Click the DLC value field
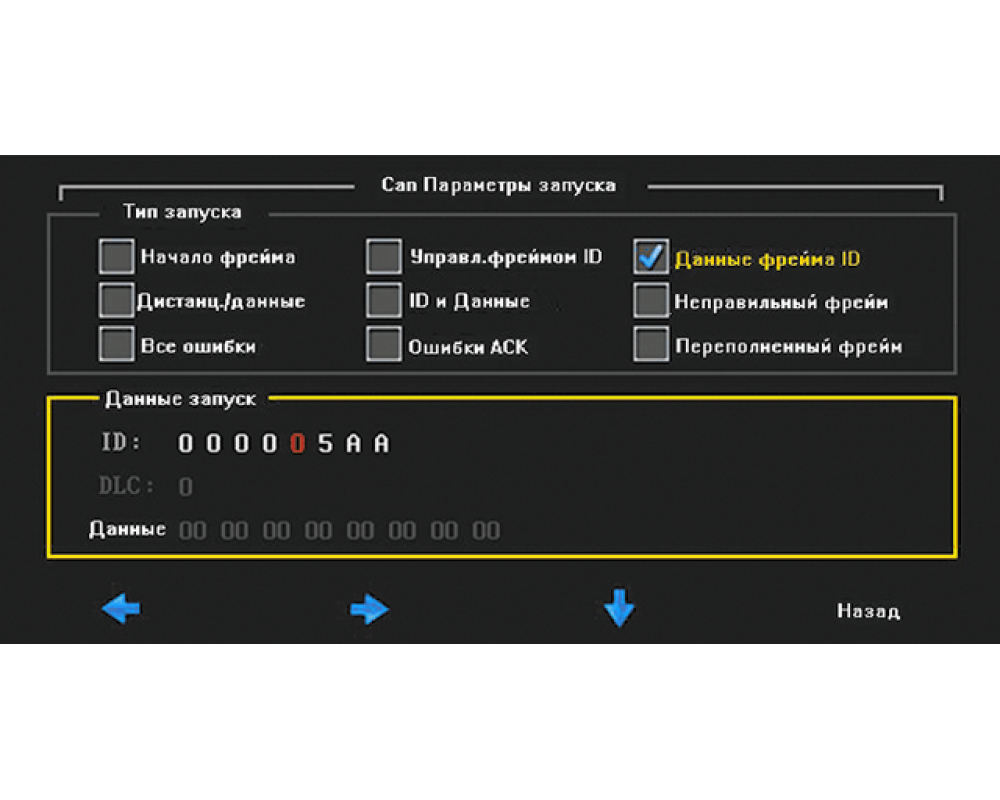Viewport: 1000px width, 800px height. click(x=185, y=487)
